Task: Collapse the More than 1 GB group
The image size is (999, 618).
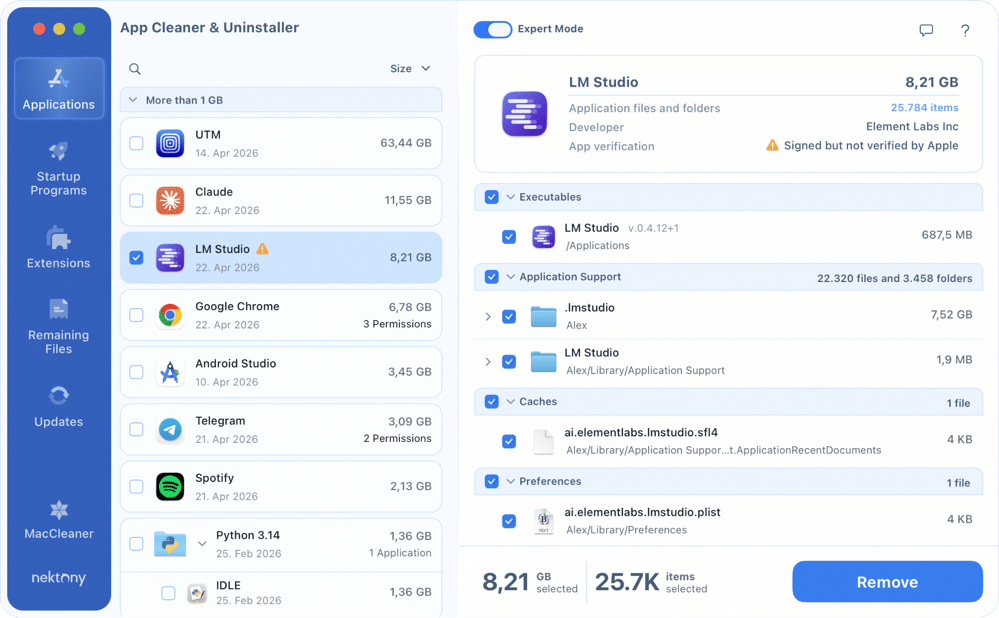Action: click(133, 100)
